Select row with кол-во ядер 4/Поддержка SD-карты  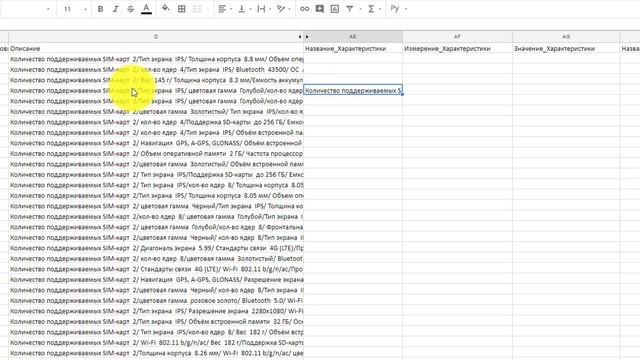(156, 122)
